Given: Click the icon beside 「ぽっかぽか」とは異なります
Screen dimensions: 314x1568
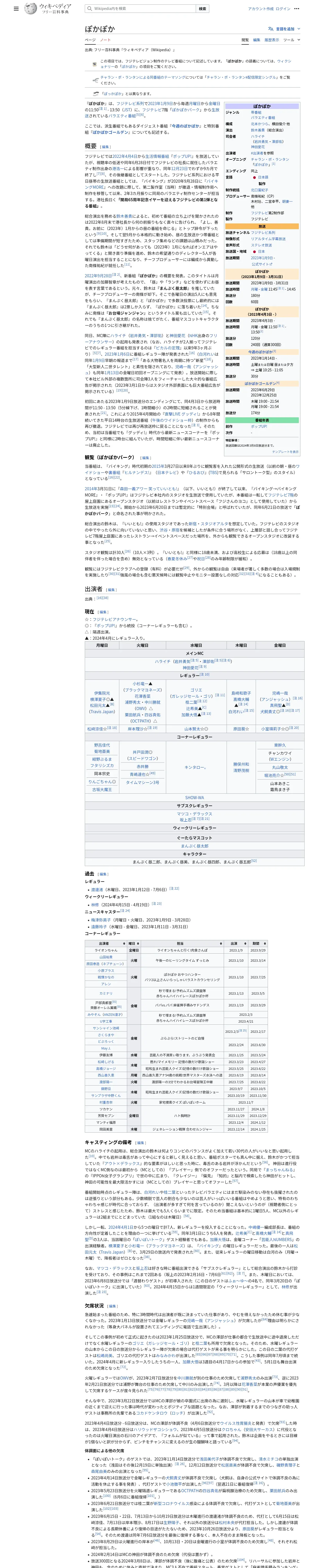Looking at the screenshot, I should coord(96,94).
